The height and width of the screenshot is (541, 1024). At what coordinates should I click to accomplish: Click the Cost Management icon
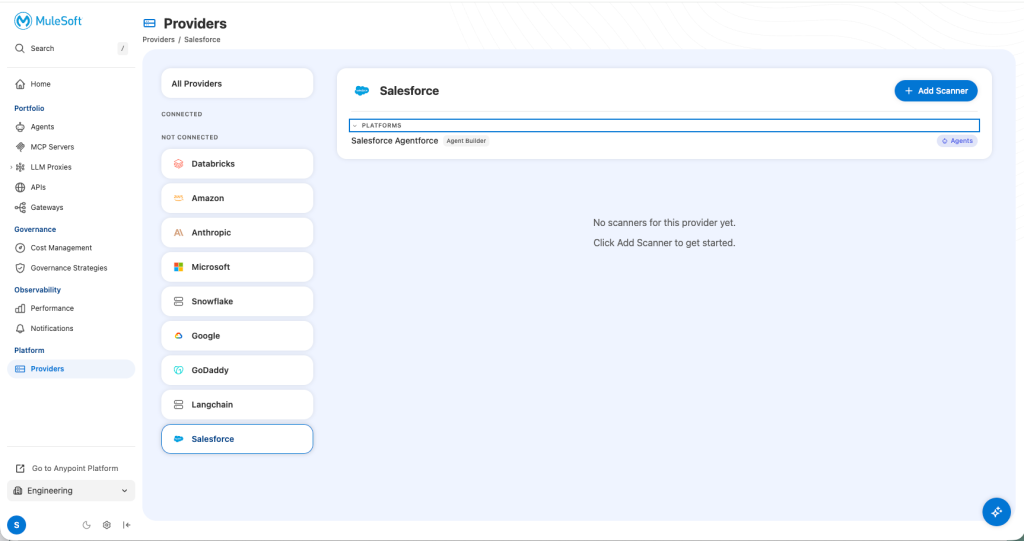tap(20, 248)
